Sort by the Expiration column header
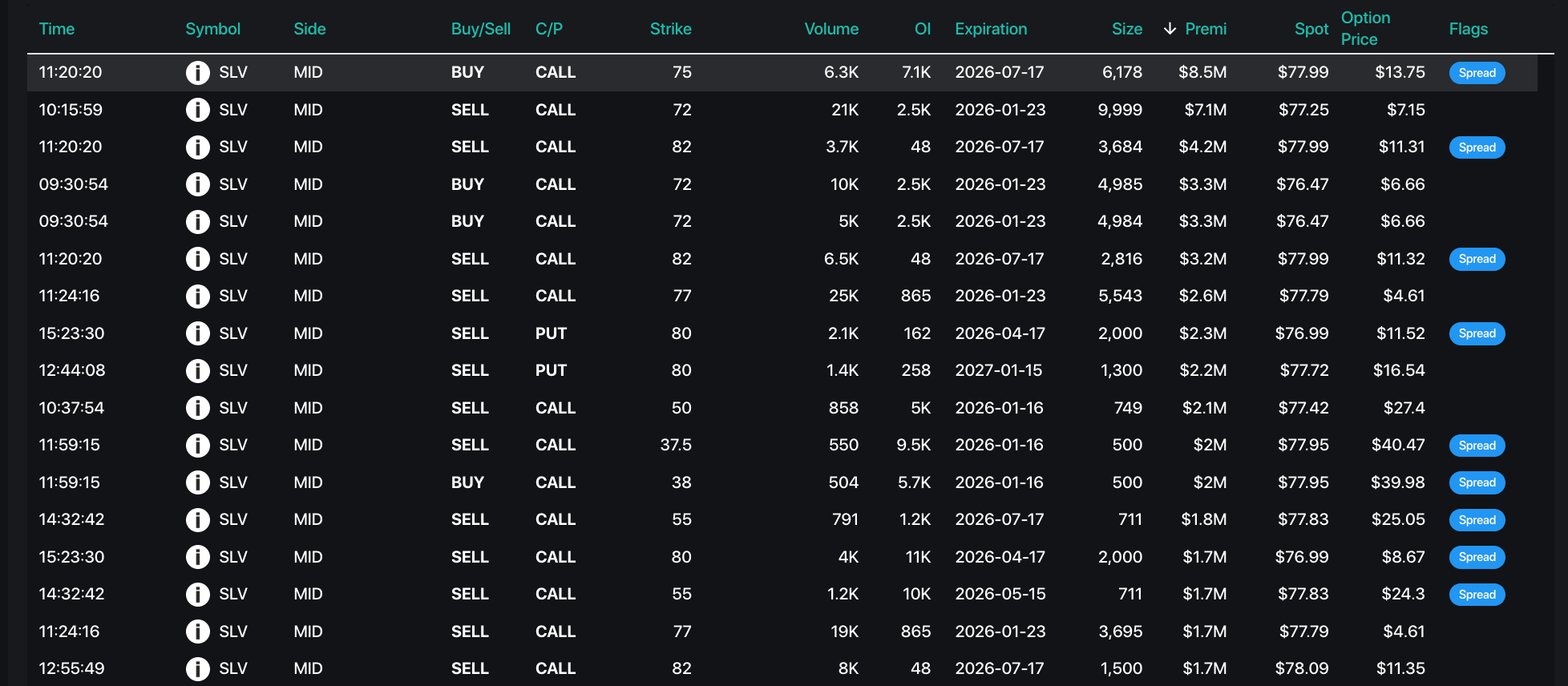This screenshot has height=686, width=1568. click(x=990, y=29)
